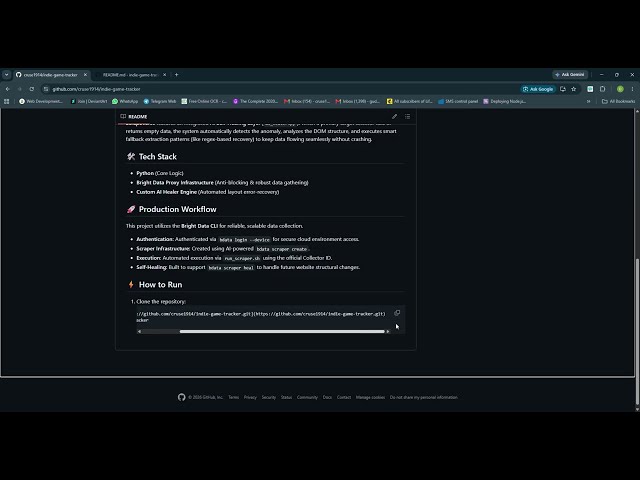Click the Privacy footer link

click(x=250, y=397)
